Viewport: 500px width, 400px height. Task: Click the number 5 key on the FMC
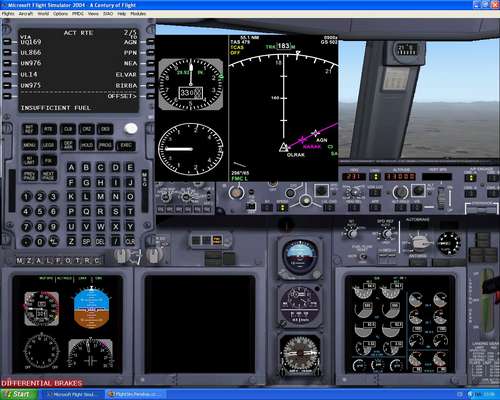pos(40,211)
